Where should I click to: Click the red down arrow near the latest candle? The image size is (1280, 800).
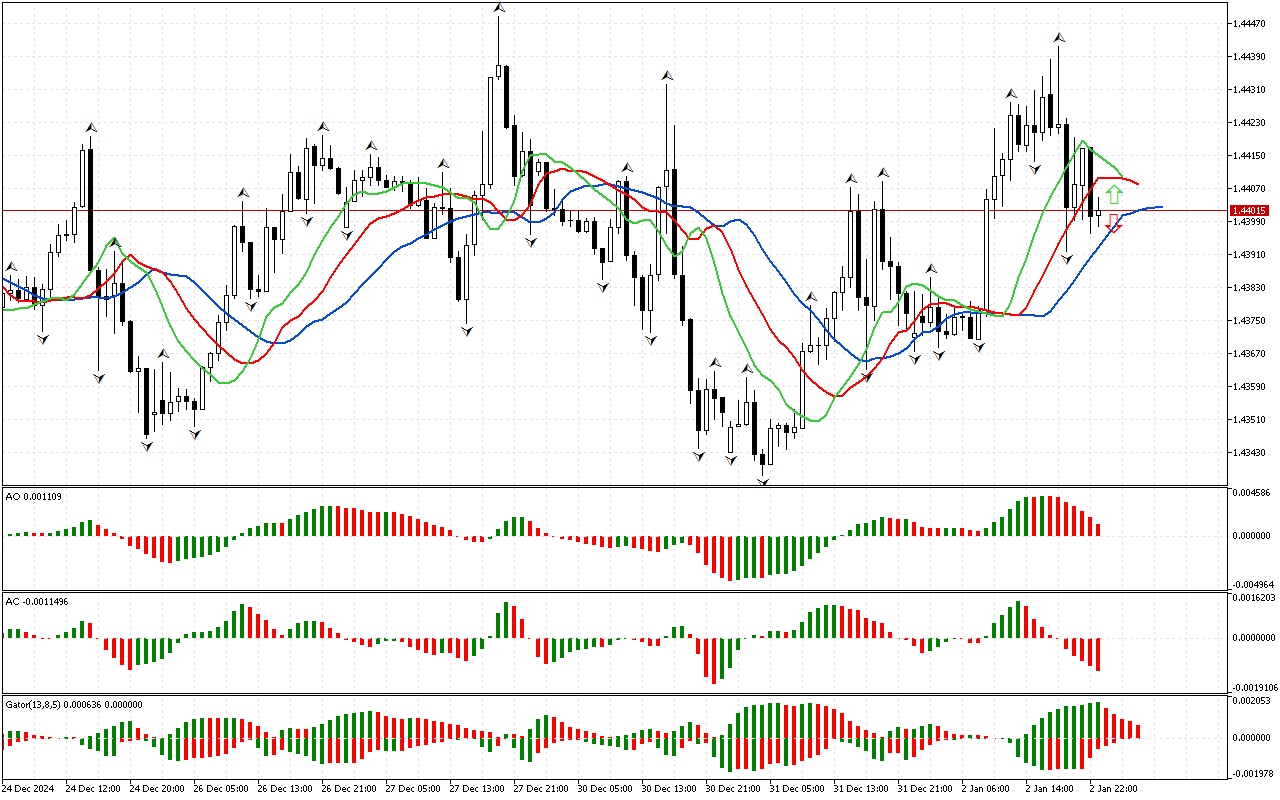pos(1114,224)
